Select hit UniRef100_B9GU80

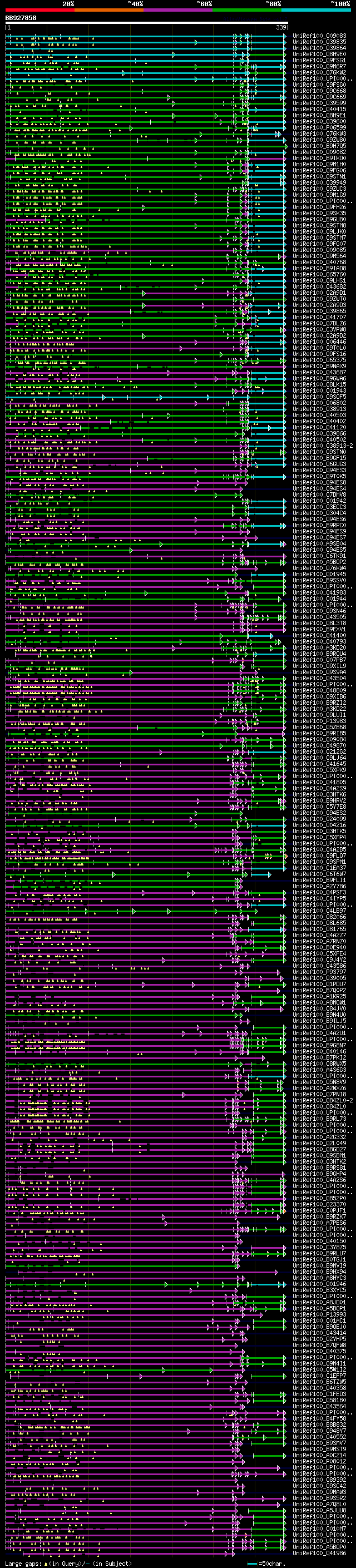pos(319,220)
